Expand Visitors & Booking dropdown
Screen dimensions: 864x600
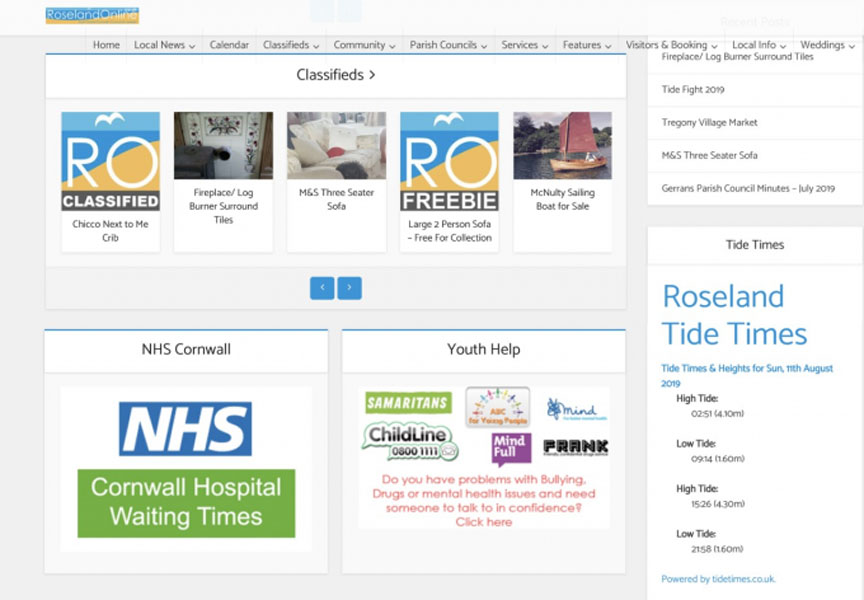[671, 45]
